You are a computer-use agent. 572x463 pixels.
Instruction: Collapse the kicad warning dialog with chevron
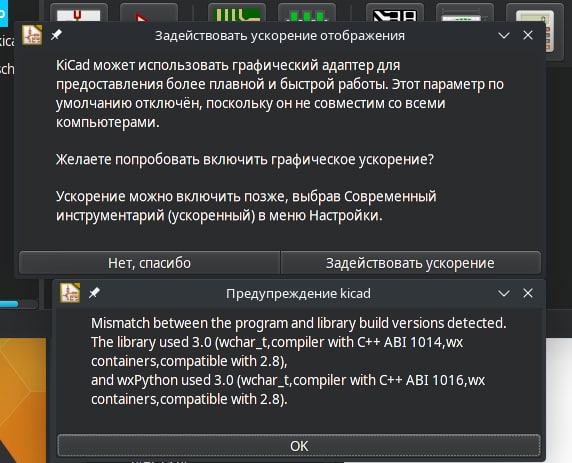click(504, 293)
